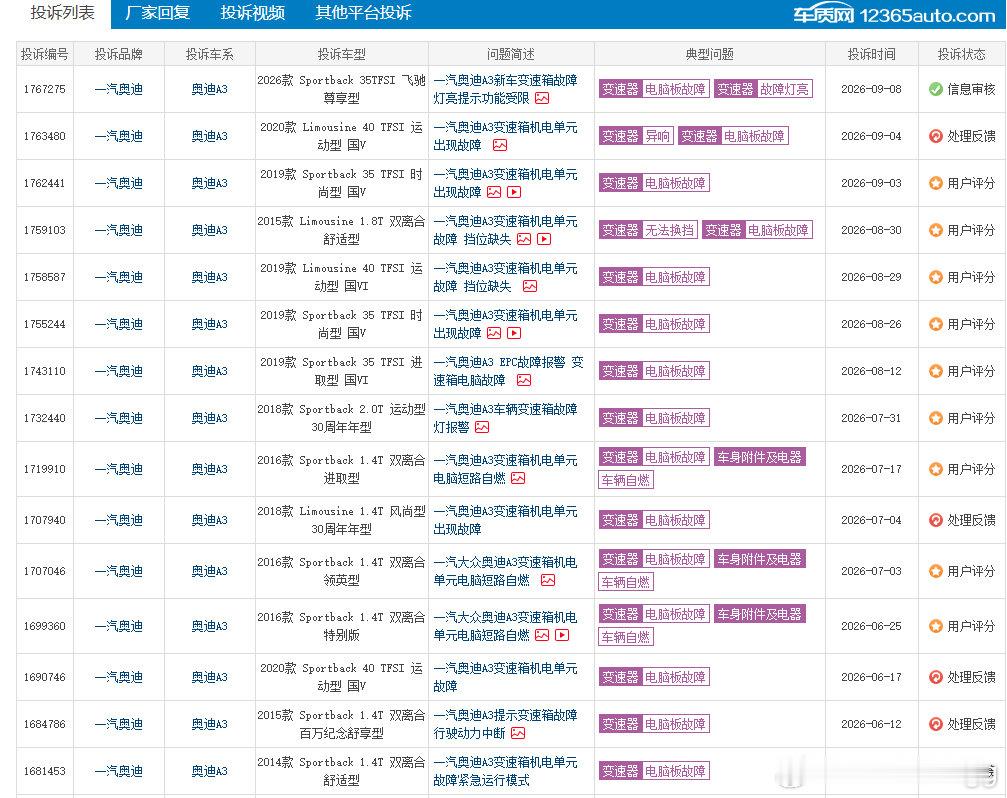The height and width of the screenshot is (798, 1007).
Task: Select model 2016款 Sportback 1.4T 双离合特别版
Action: point(341,626)
